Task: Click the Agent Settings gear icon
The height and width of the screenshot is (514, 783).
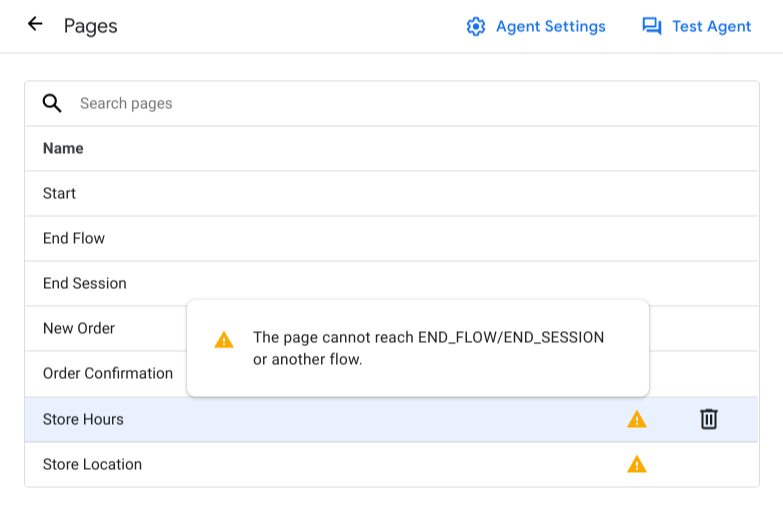Action: click(476, 27)
